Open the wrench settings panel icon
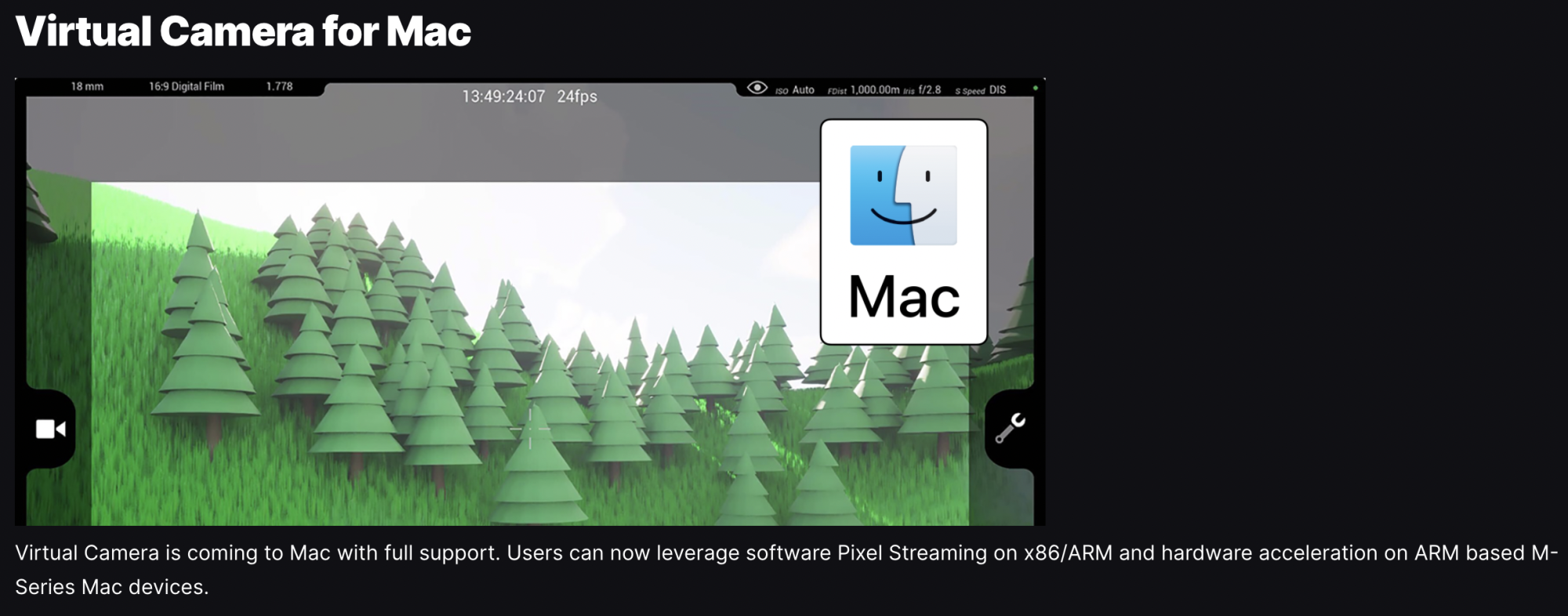 [x=1010, y=428]
